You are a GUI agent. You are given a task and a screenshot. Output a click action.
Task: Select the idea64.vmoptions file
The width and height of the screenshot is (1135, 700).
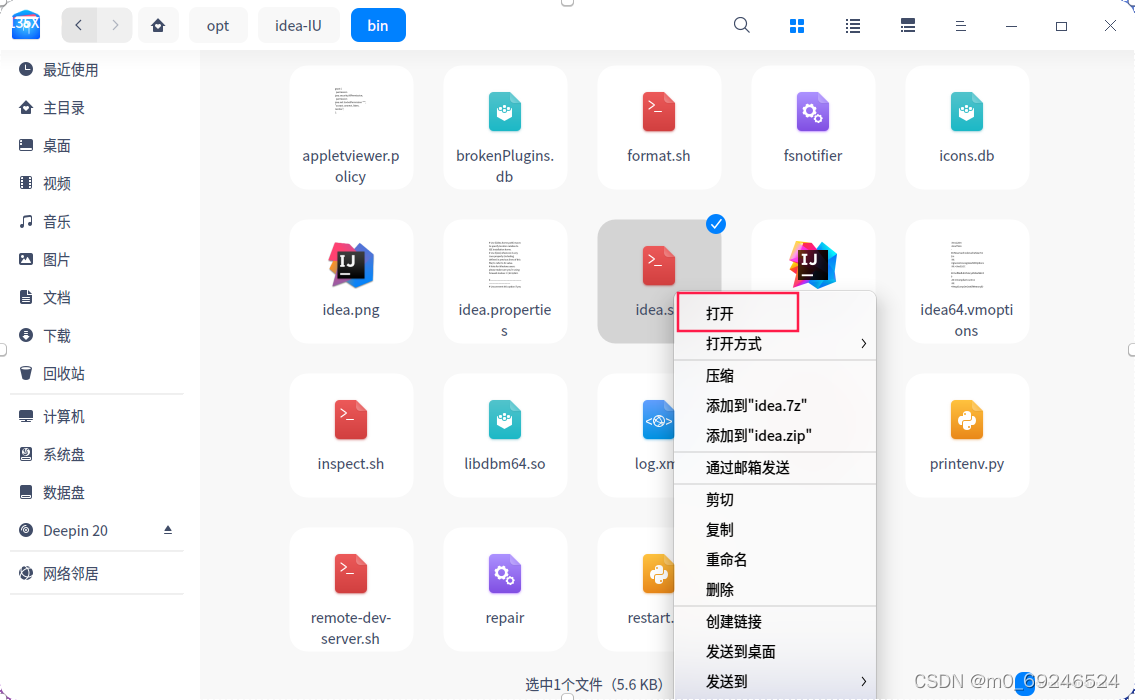point(966,282)
